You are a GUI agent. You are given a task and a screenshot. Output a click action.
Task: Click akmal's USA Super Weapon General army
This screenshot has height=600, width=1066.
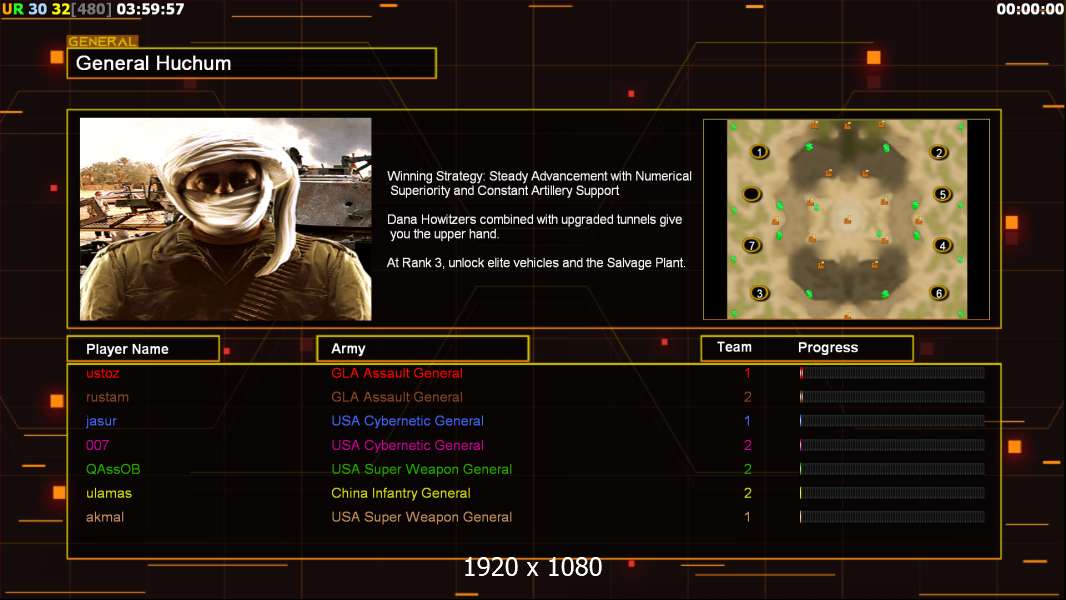coord(422,517)
